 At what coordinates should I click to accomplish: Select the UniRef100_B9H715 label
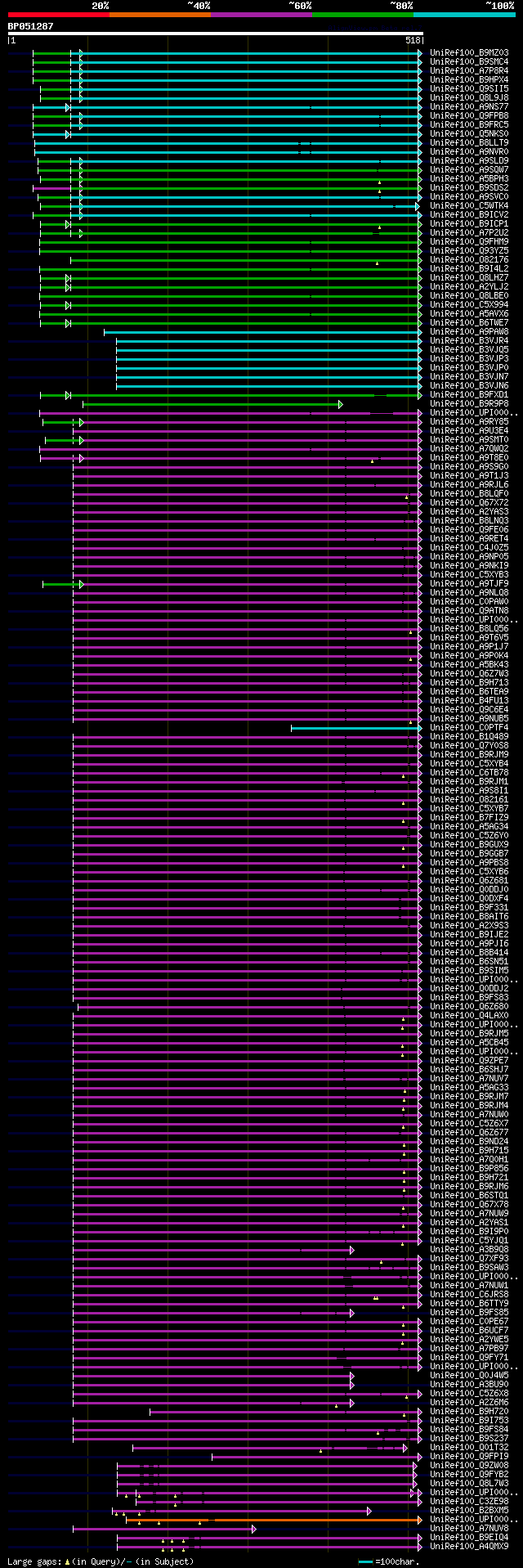[469, 1151]
